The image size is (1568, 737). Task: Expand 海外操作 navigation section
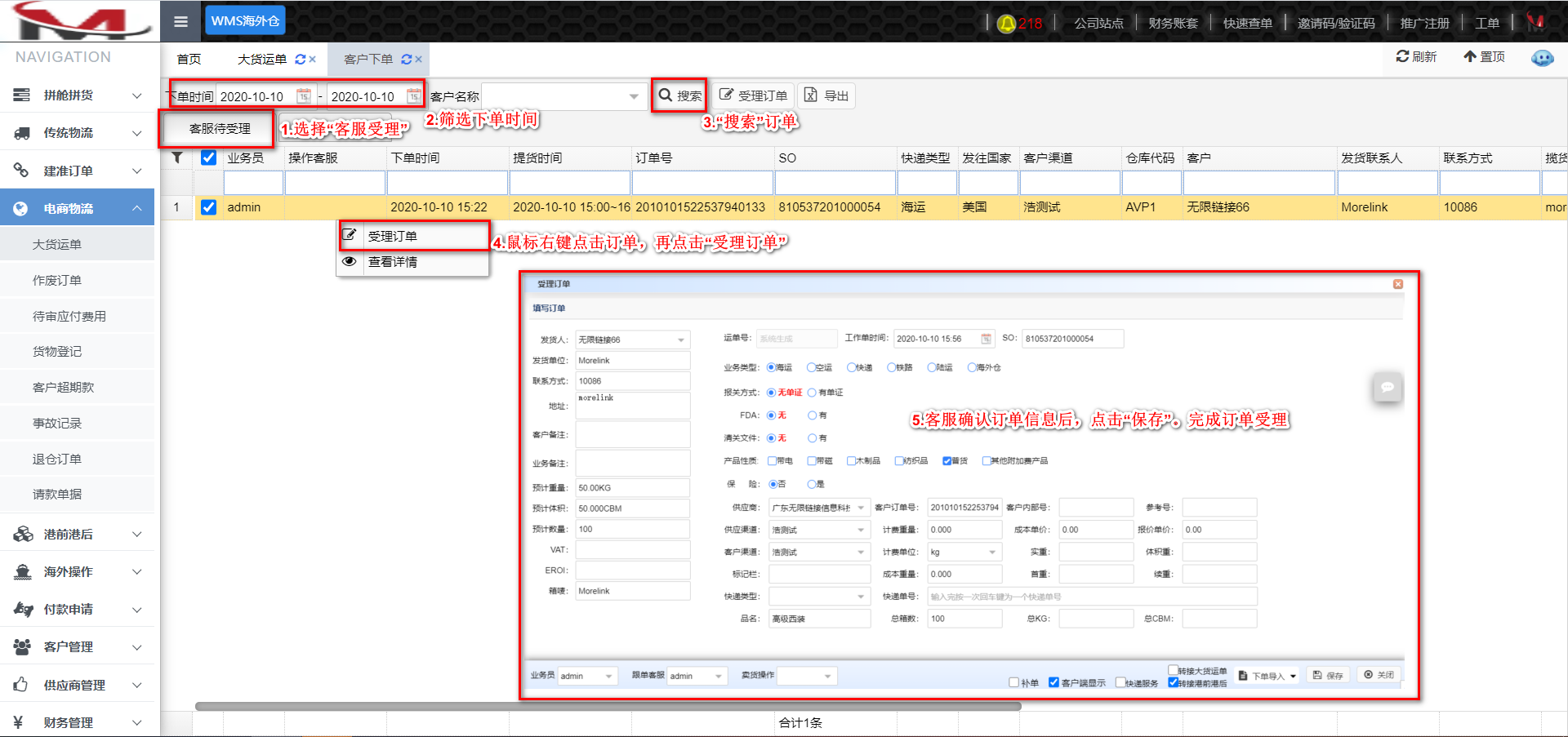tap(78, 572)
